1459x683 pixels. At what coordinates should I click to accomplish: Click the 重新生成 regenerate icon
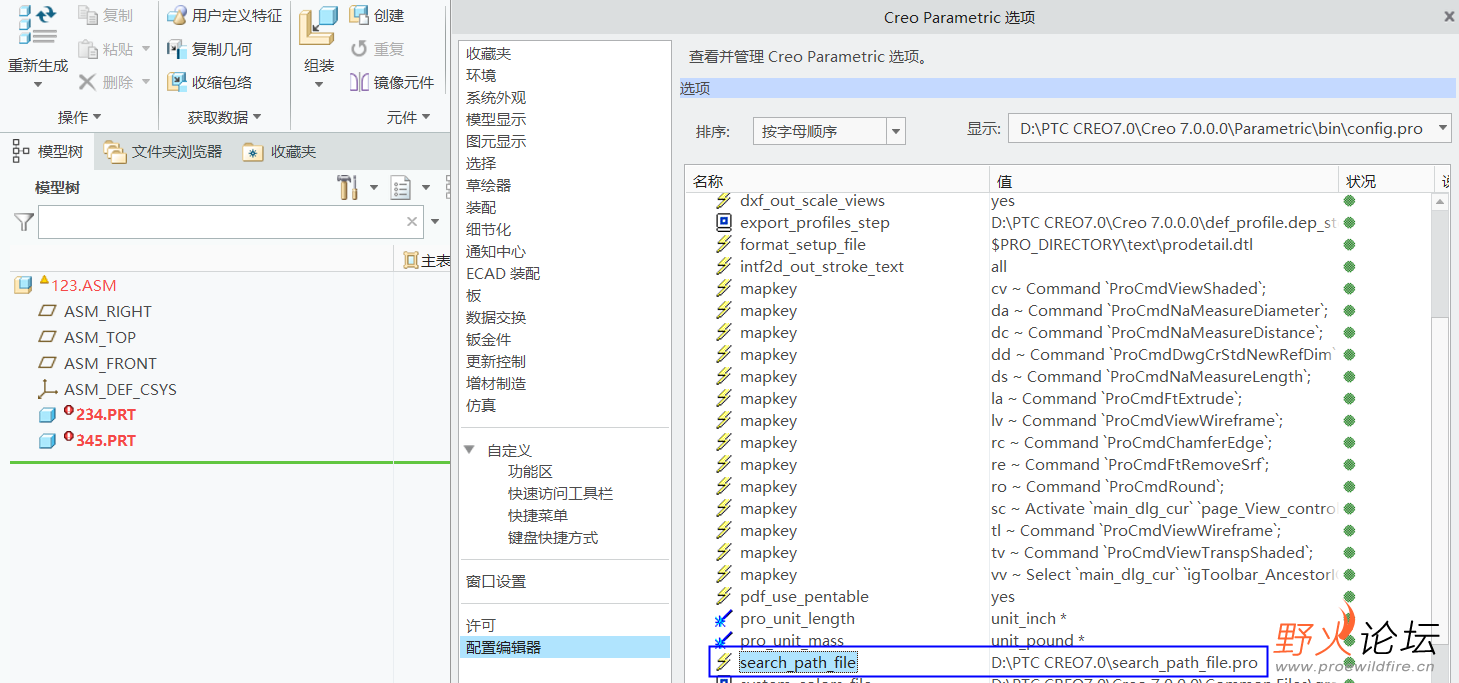(38, 26)
